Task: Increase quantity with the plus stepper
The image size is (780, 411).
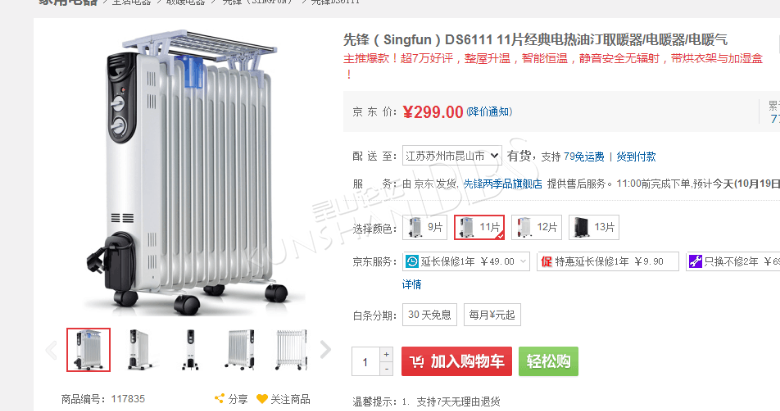Action: point(387,354)
